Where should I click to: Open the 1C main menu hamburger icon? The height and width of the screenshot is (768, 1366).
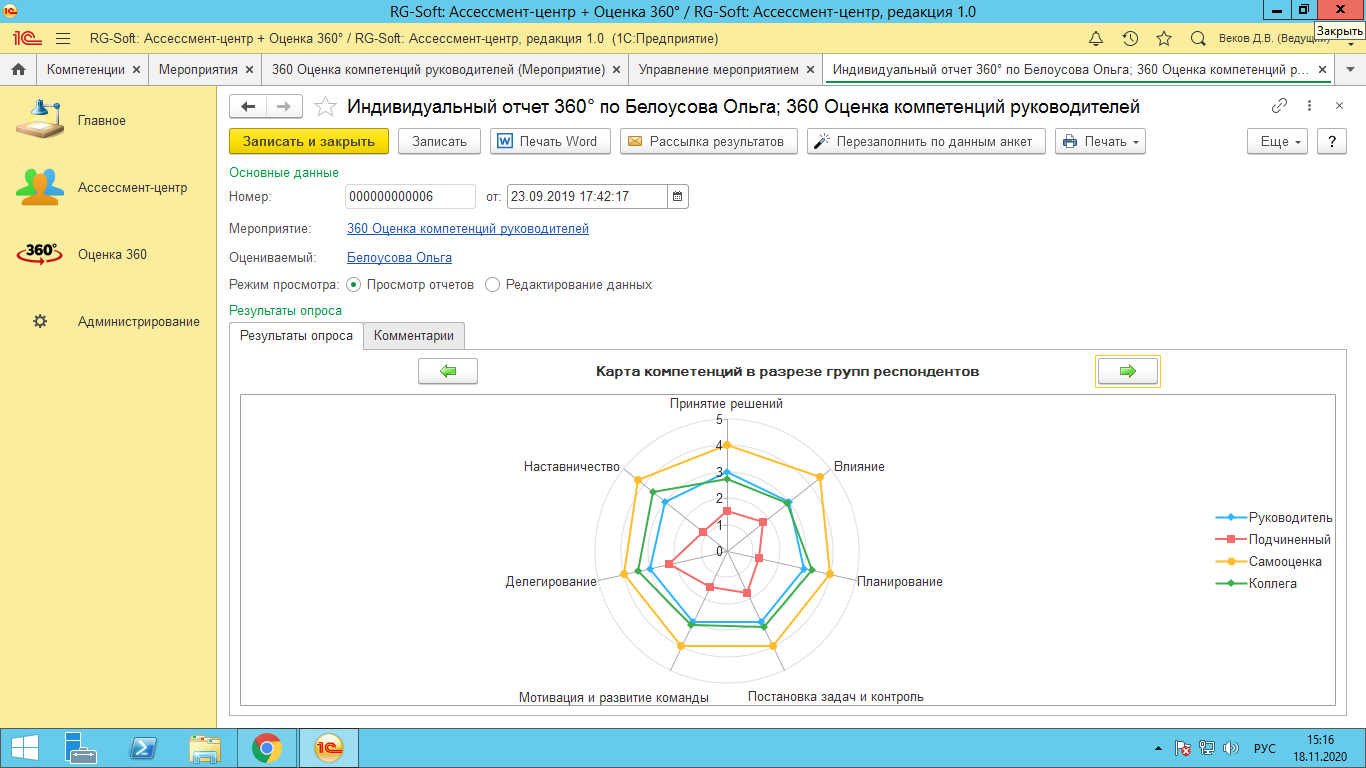[63, 39]
